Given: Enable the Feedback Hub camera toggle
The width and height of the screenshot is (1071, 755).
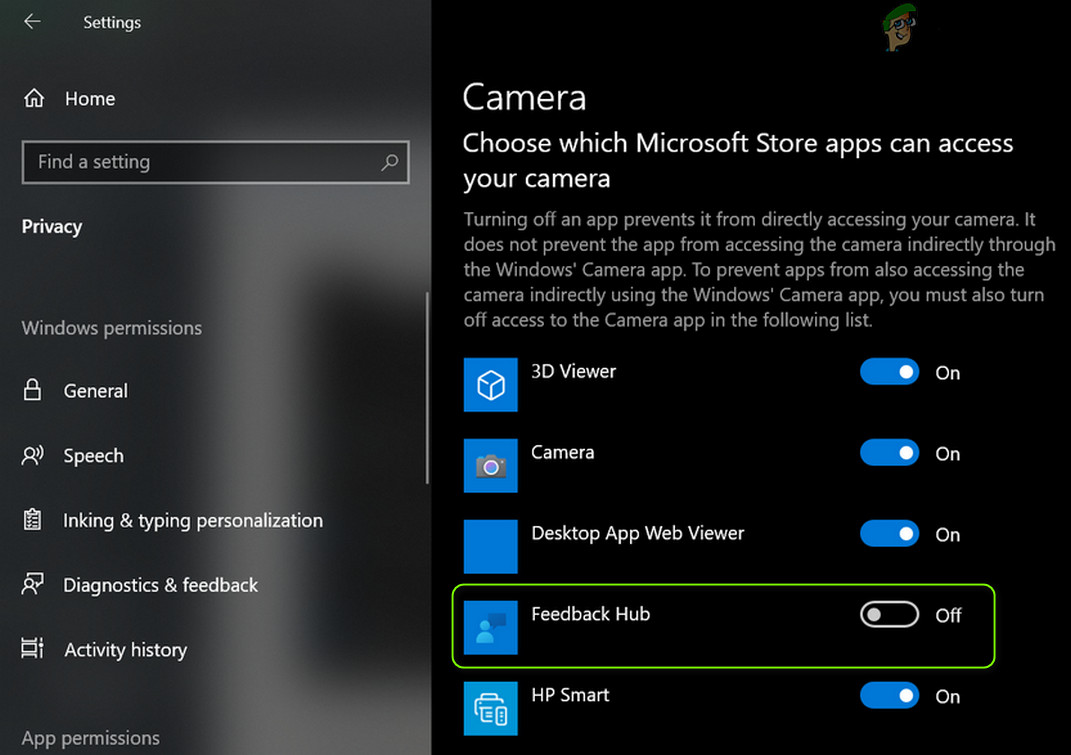Looking at the screenshot, I should pos(889,614).
